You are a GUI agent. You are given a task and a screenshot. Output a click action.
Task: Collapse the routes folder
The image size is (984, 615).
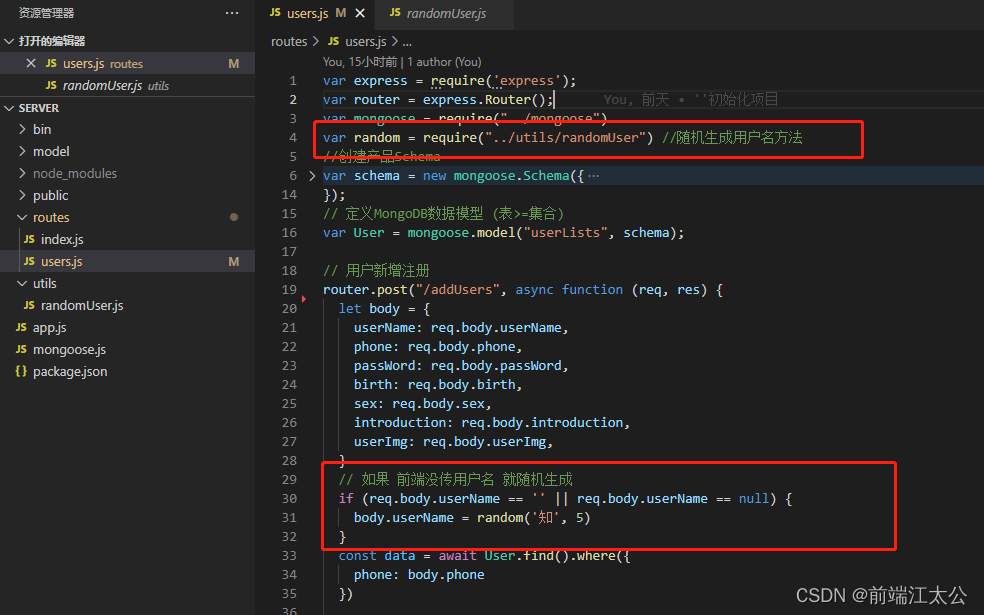127,217
